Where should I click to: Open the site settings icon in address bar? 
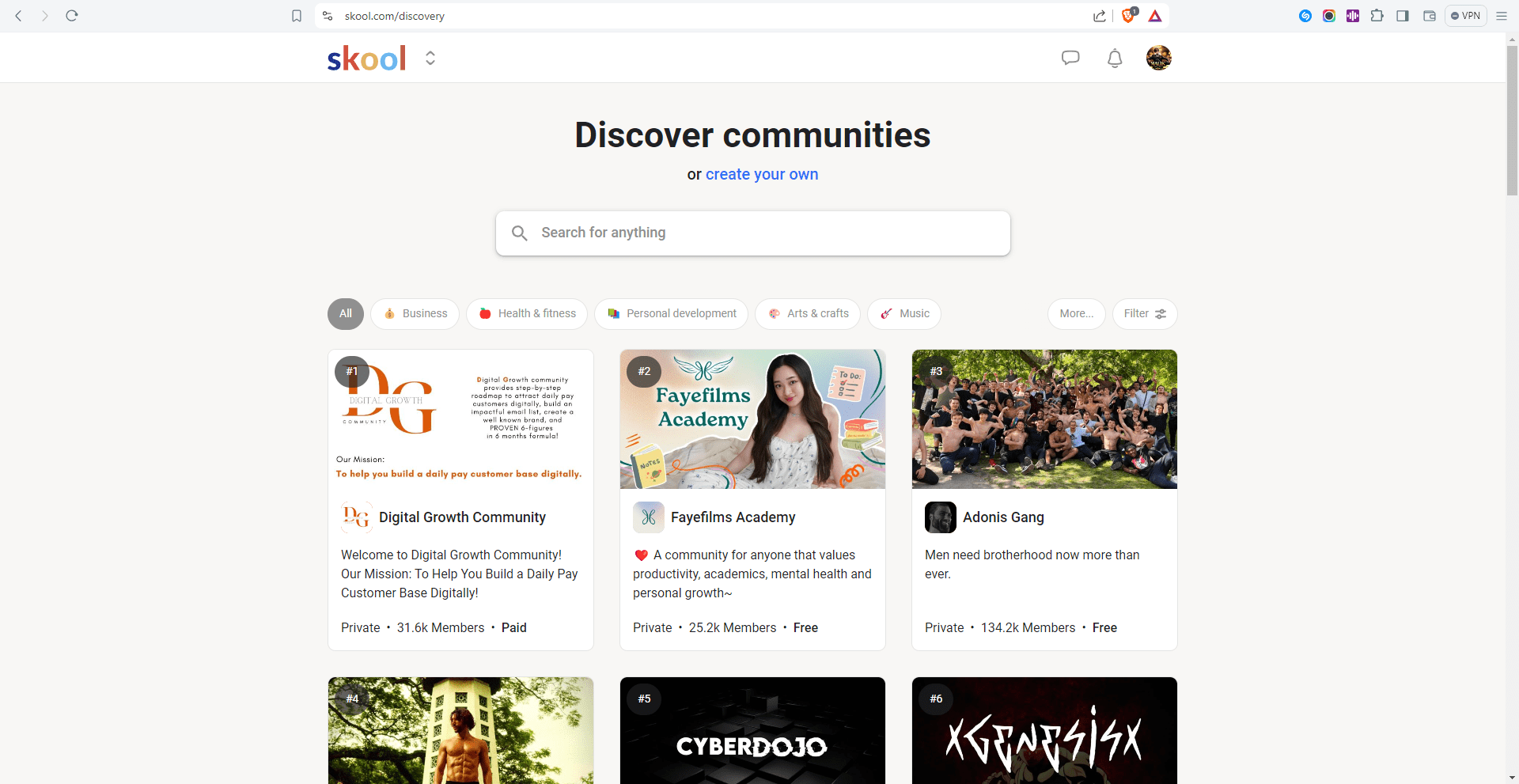(x=328, y=16)
